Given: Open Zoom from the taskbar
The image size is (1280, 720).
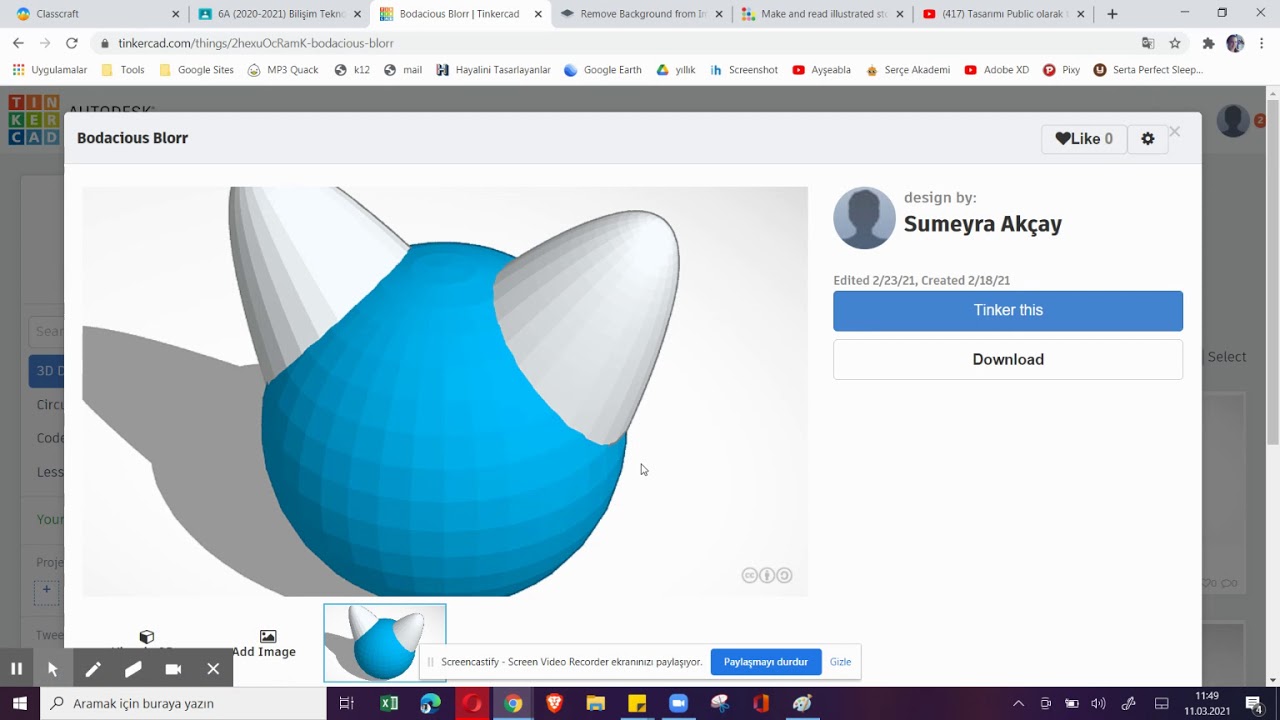Looking at the screenshot, I should coord(678,703).
